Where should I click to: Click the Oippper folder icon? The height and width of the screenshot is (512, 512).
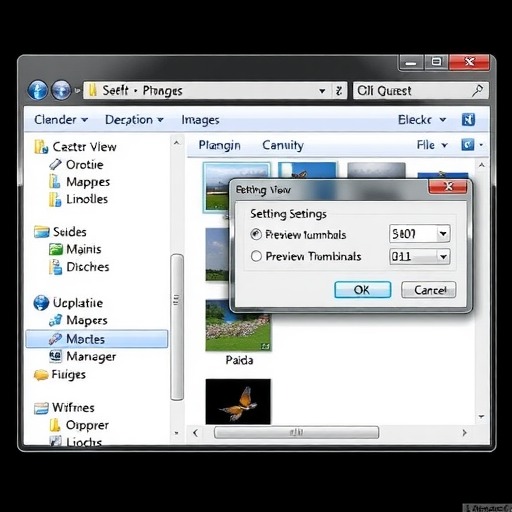(55, 425)
